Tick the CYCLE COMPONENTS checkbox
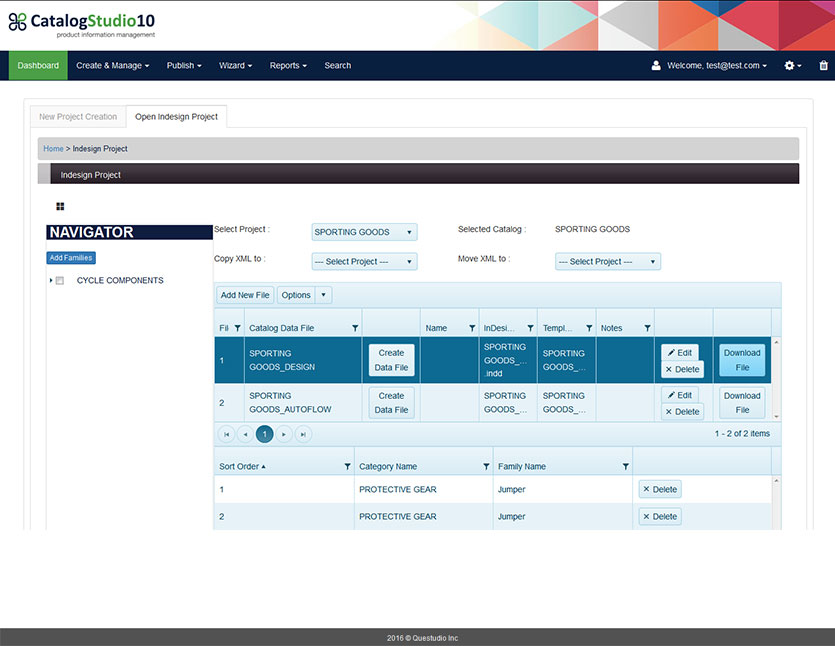This screenshot has height=646, width=835. [x=60, y=281]
